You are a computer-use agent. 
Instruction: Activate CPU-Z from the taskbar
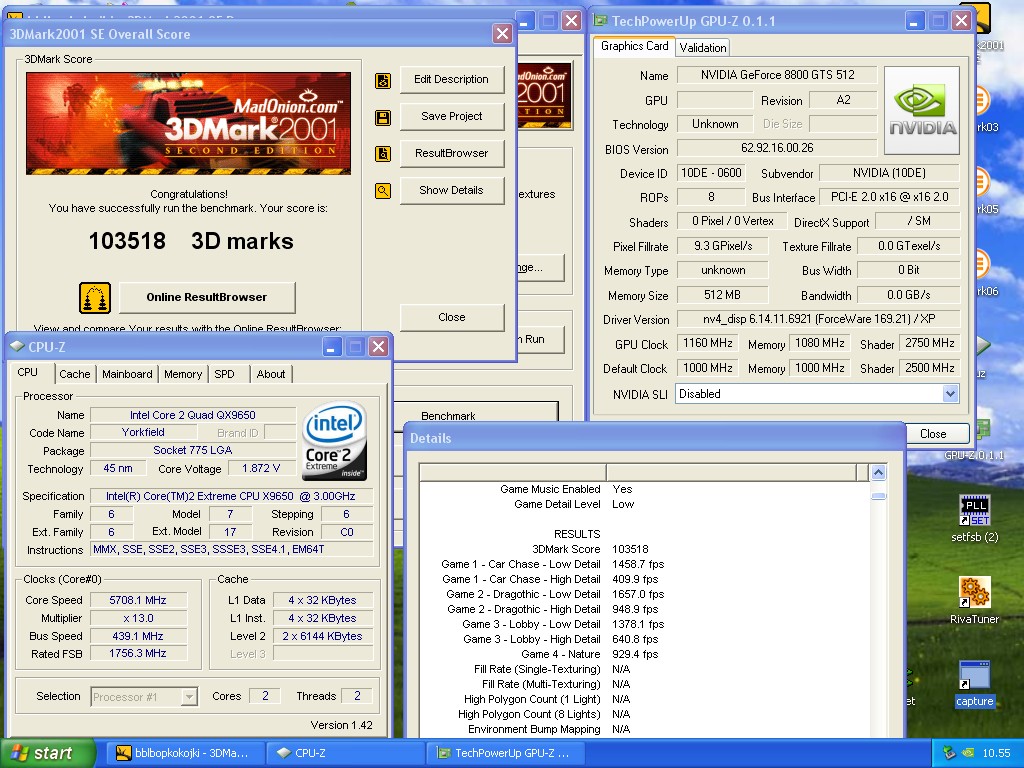tap(346, 753)
